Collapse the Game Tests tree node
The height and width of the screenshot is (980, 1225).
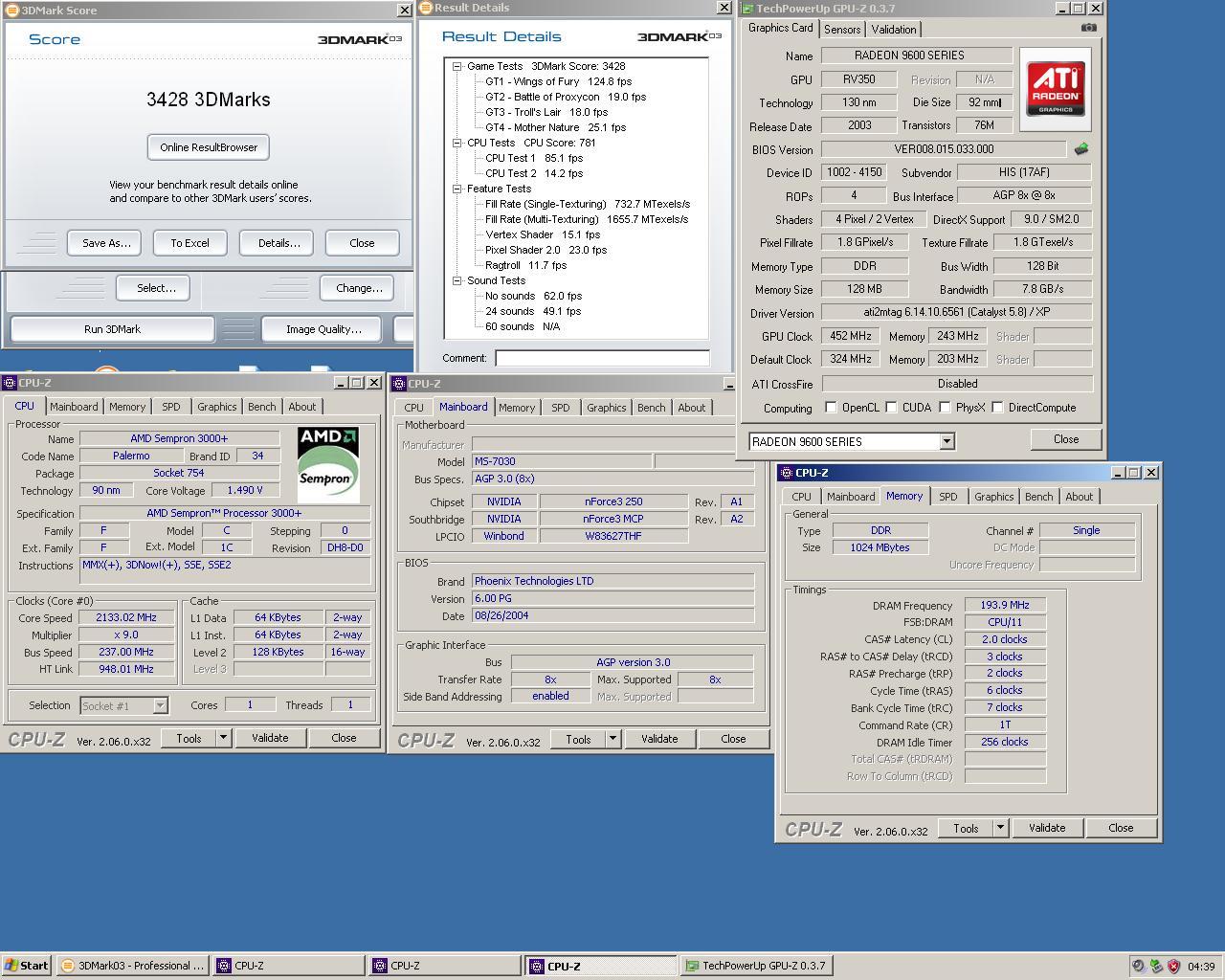[x=457, y=67]
